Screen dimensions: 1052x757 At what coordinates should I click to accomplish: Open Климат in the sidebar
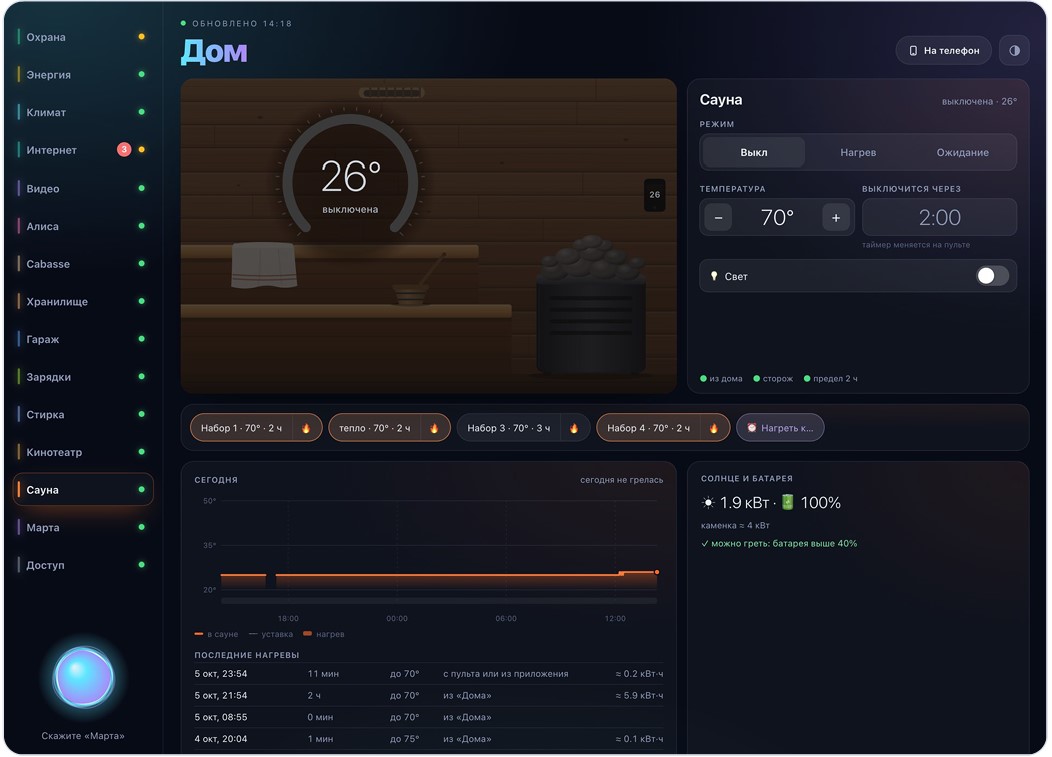pyautogui.click(x=83, y=112)
